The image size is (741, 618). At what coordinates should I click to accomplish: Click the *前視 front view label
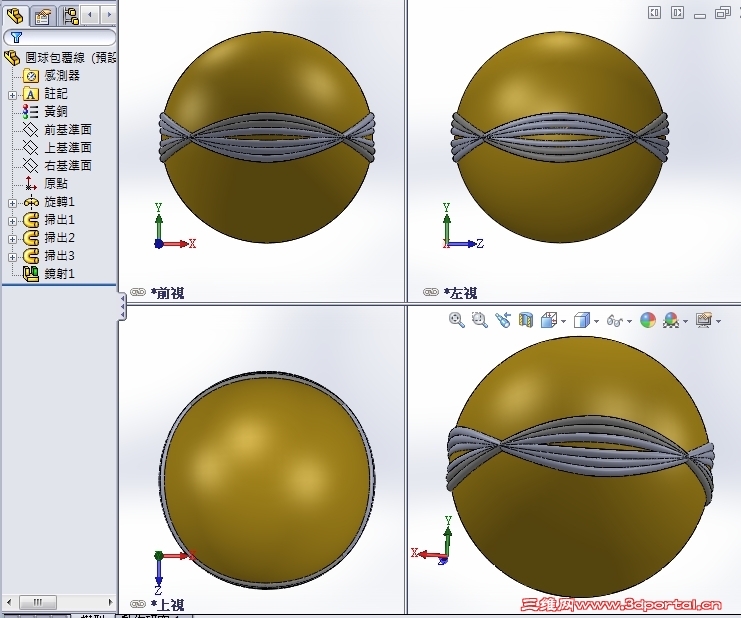point(167,293)
